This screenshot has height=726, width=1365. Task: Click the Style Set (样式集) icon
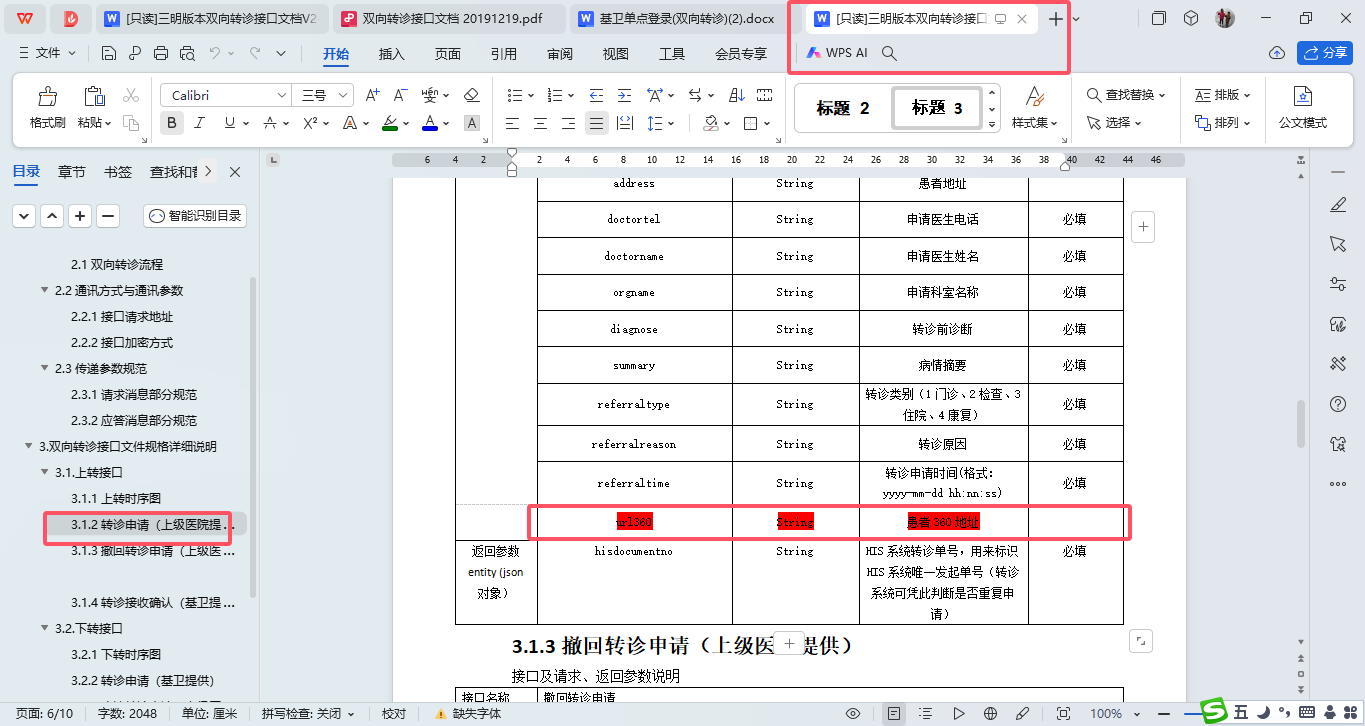tap(1035, 108)
